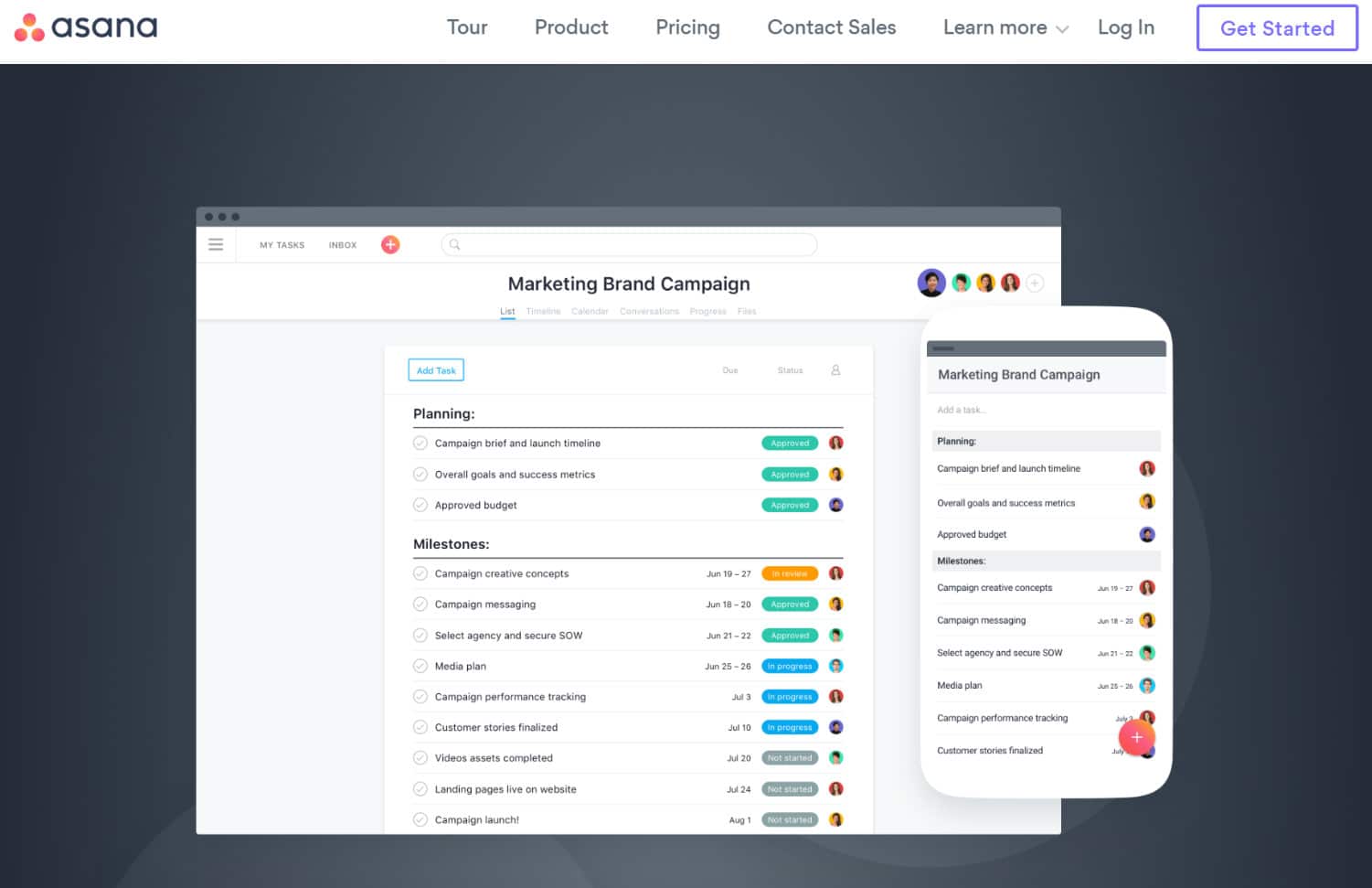Click the assignee column person icon
Viewport: 1372px width, 888px height.
click(835, 370)
